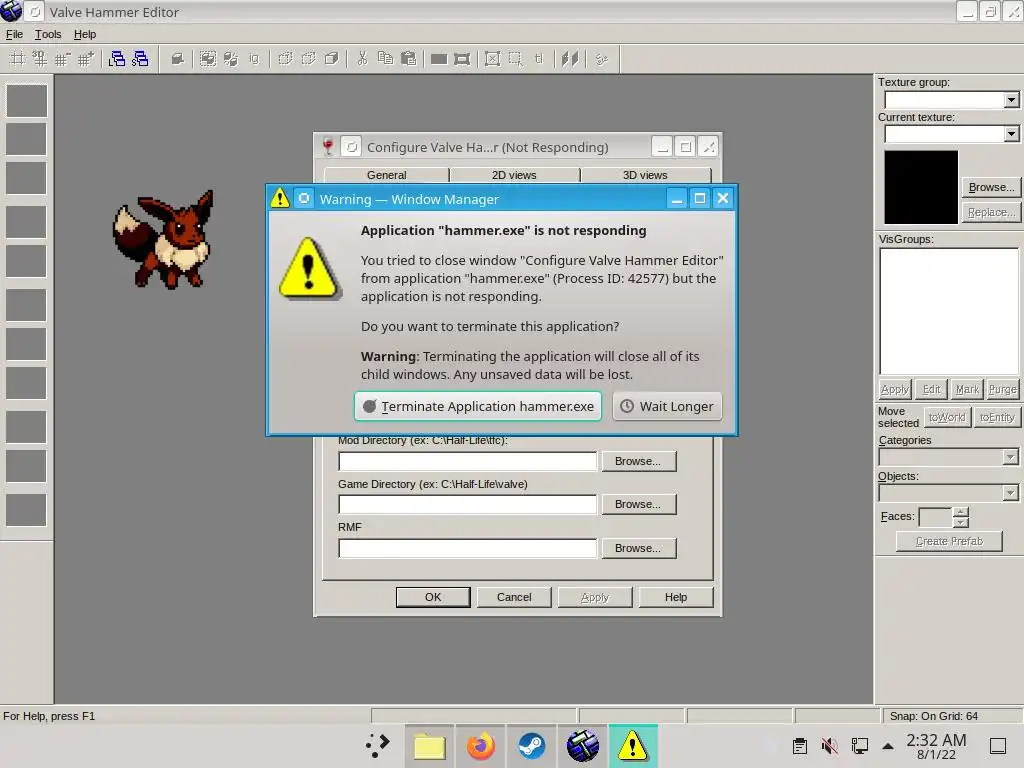The height and width of the screenshot is (768, 1024).
Task: Click the Mod Directory input field
Action: click(468, 461)
